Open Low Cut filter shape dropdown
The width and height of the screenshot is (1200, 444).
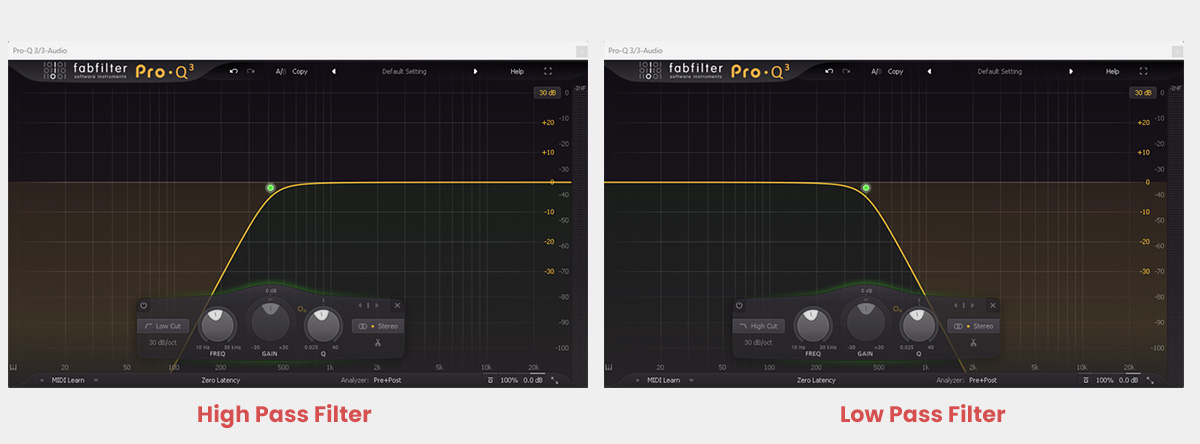[x=163, y=326]
